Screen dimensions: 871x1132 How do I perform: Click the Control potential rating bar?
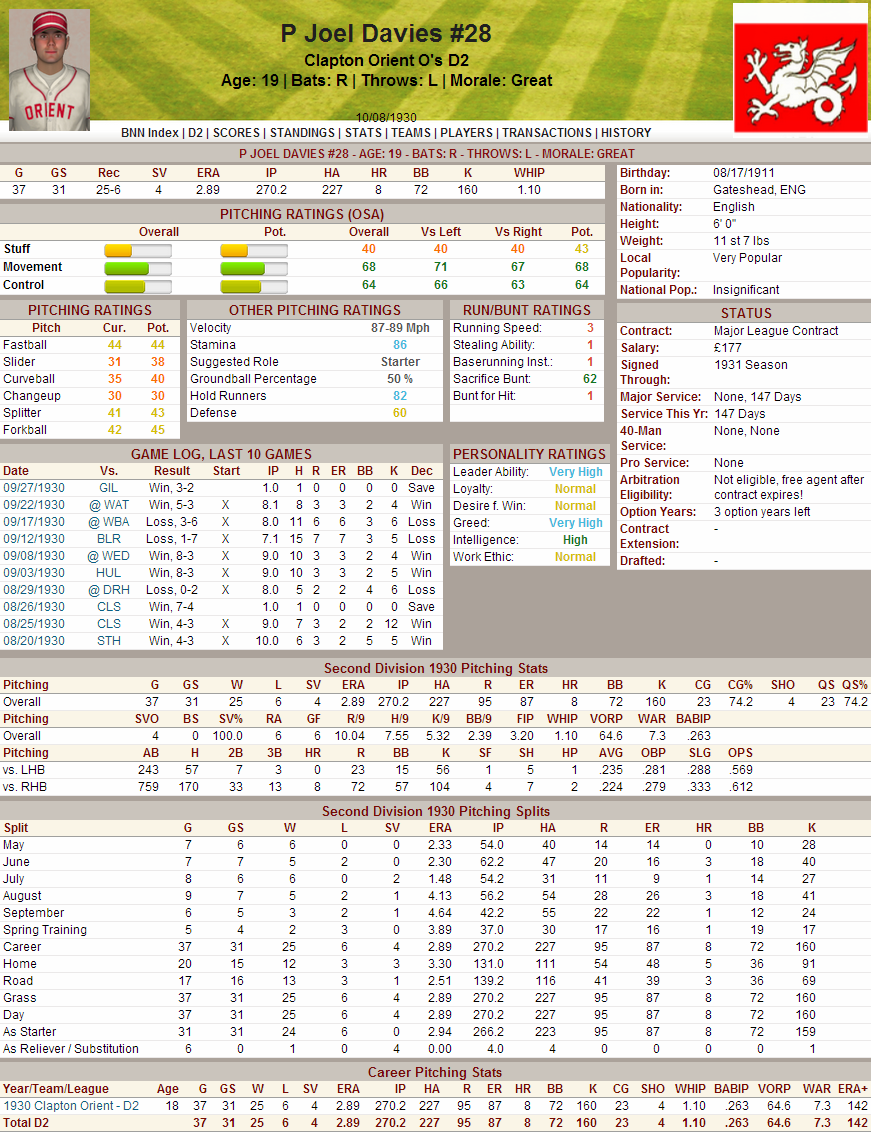(254, 287)
